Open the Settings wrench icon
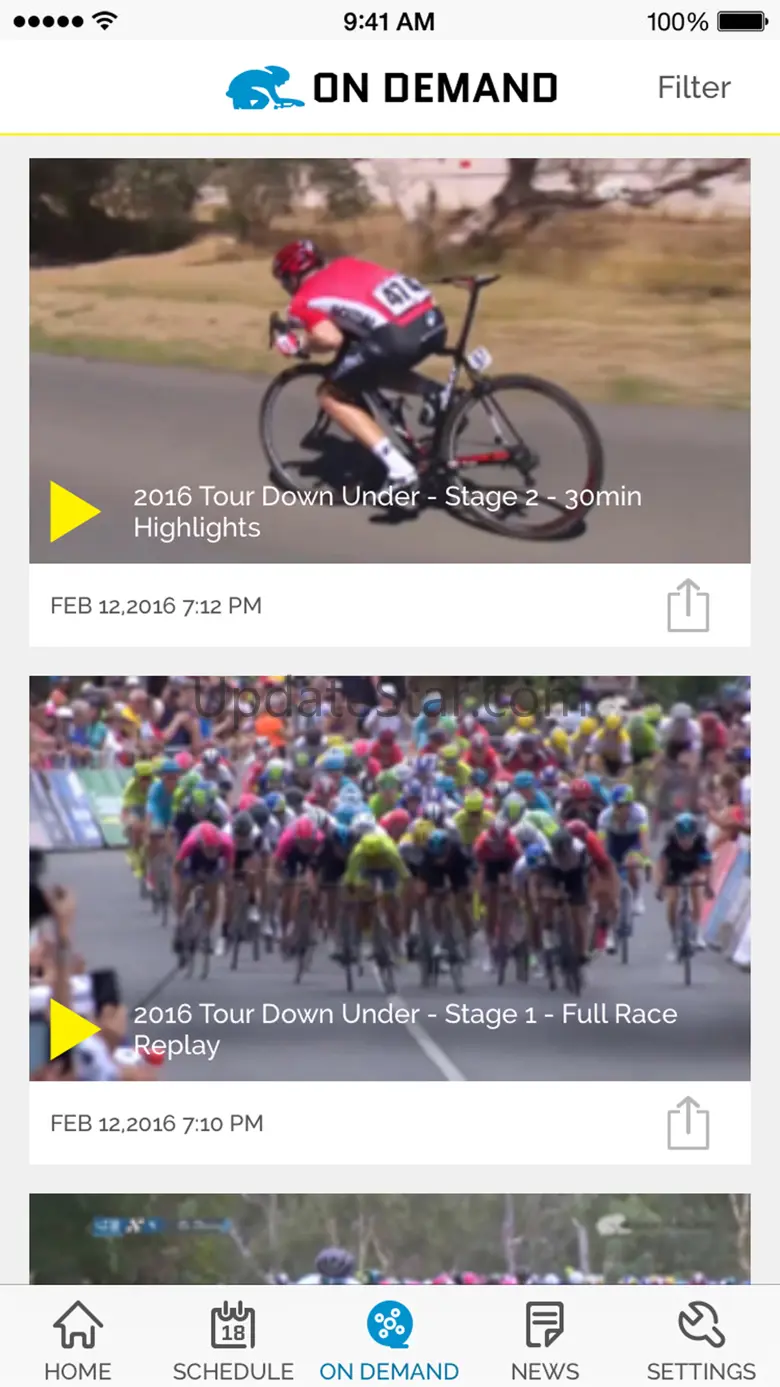This screenshot has height=1387, width=780. [x=701, y=1325]
